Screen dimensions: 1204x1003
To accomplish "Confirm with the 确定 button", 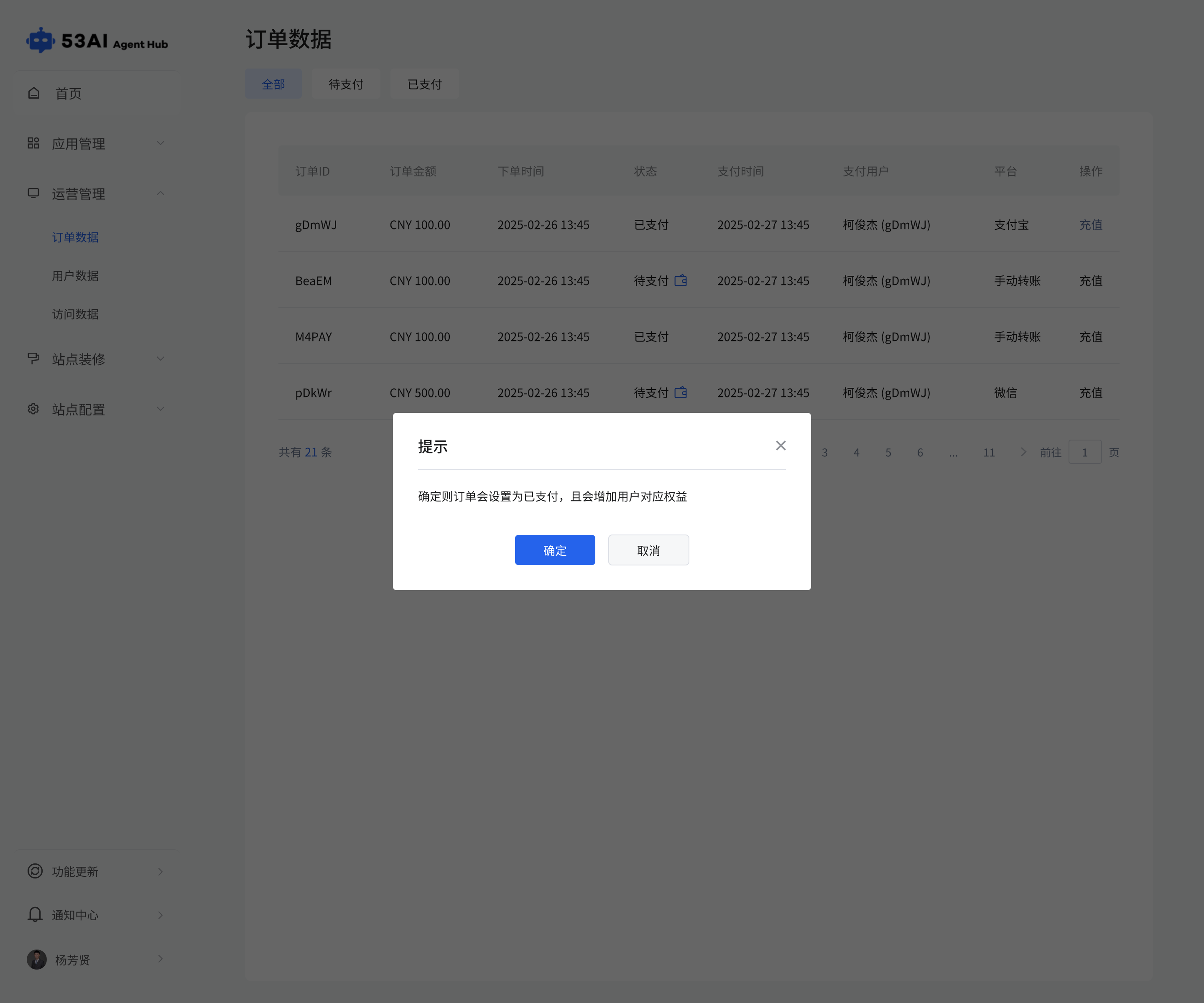I will pyautogui.click(x=554, y=550).
